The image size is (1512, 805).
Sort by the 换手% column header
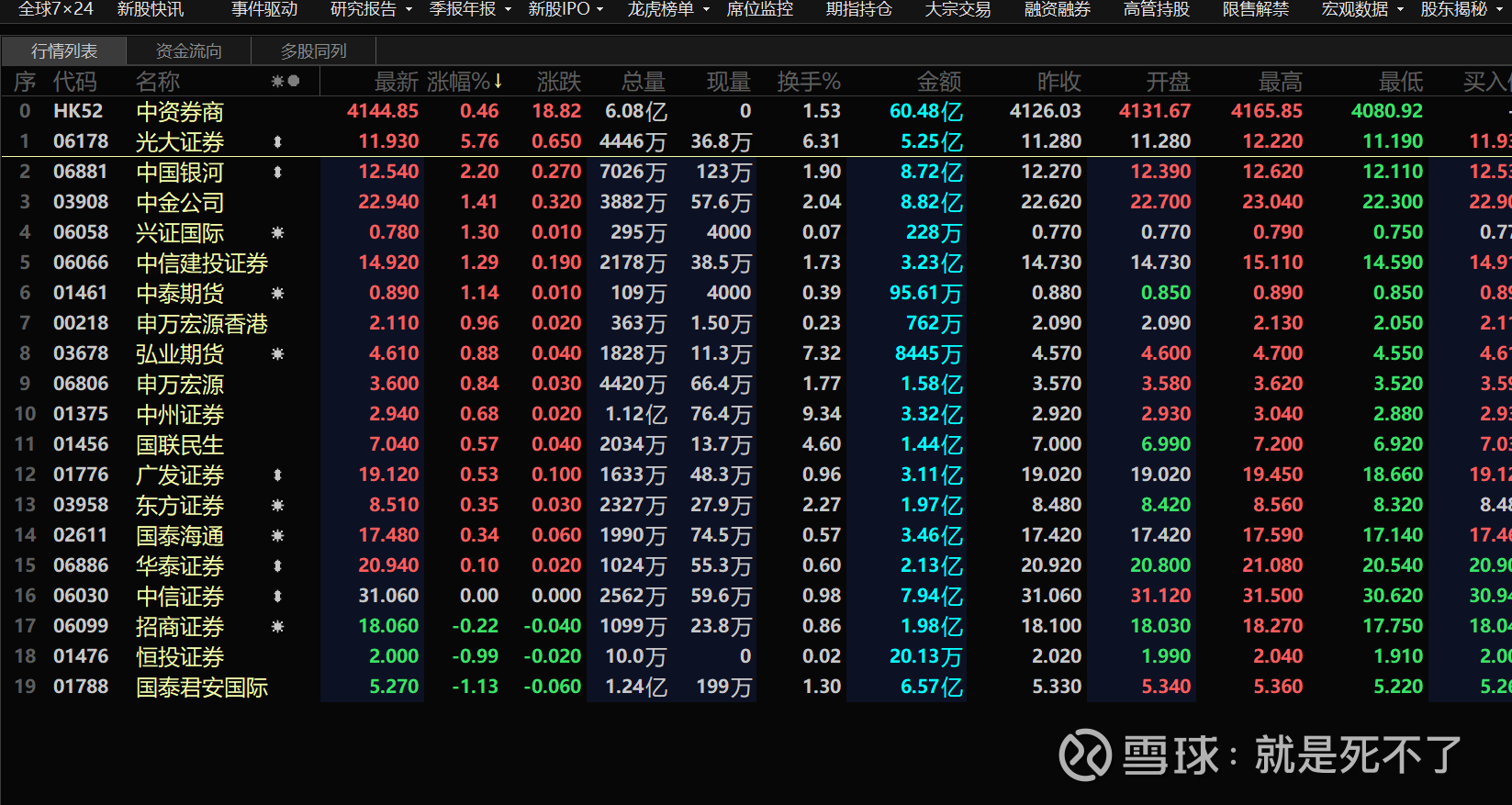pyautogui.click(x=809, y=82)
